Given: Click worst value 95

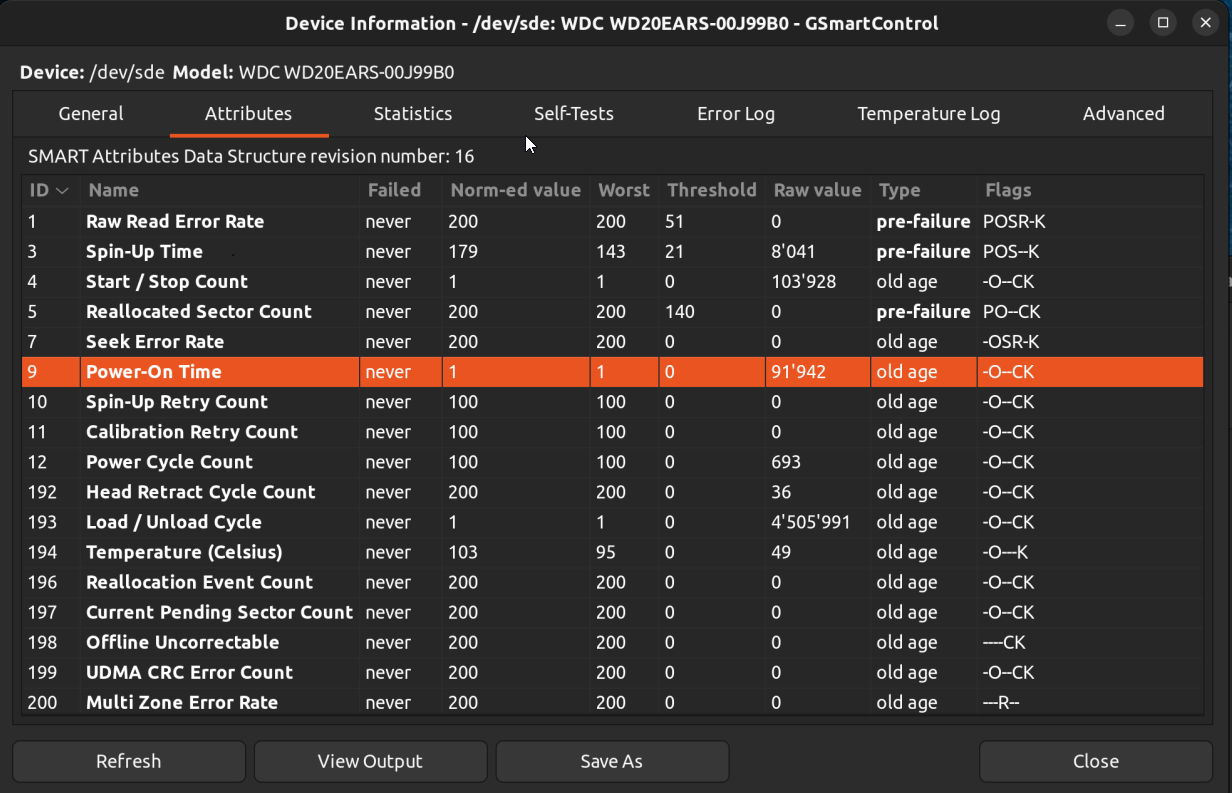Looking at the screenshot, I should (606, 552).
